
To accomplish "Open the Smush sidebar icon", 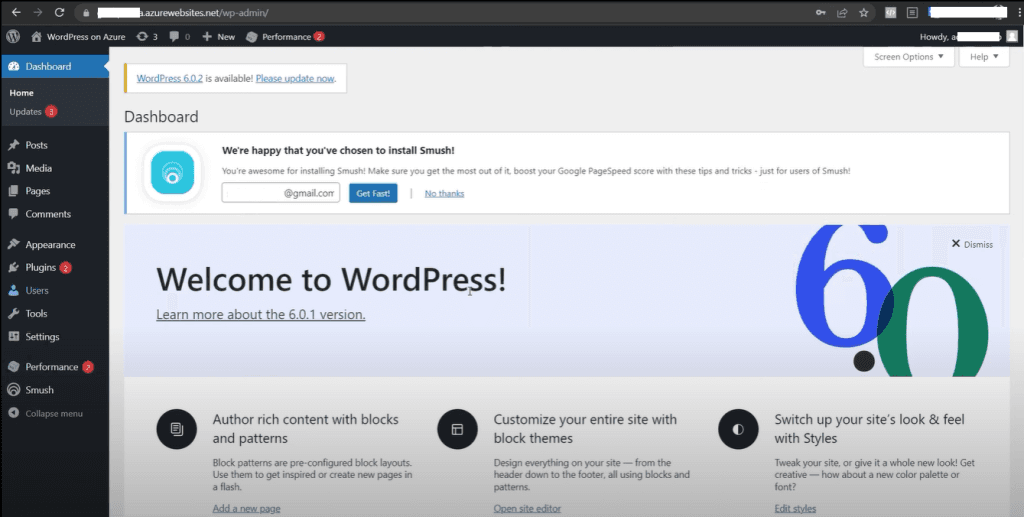I will point(14,390).
